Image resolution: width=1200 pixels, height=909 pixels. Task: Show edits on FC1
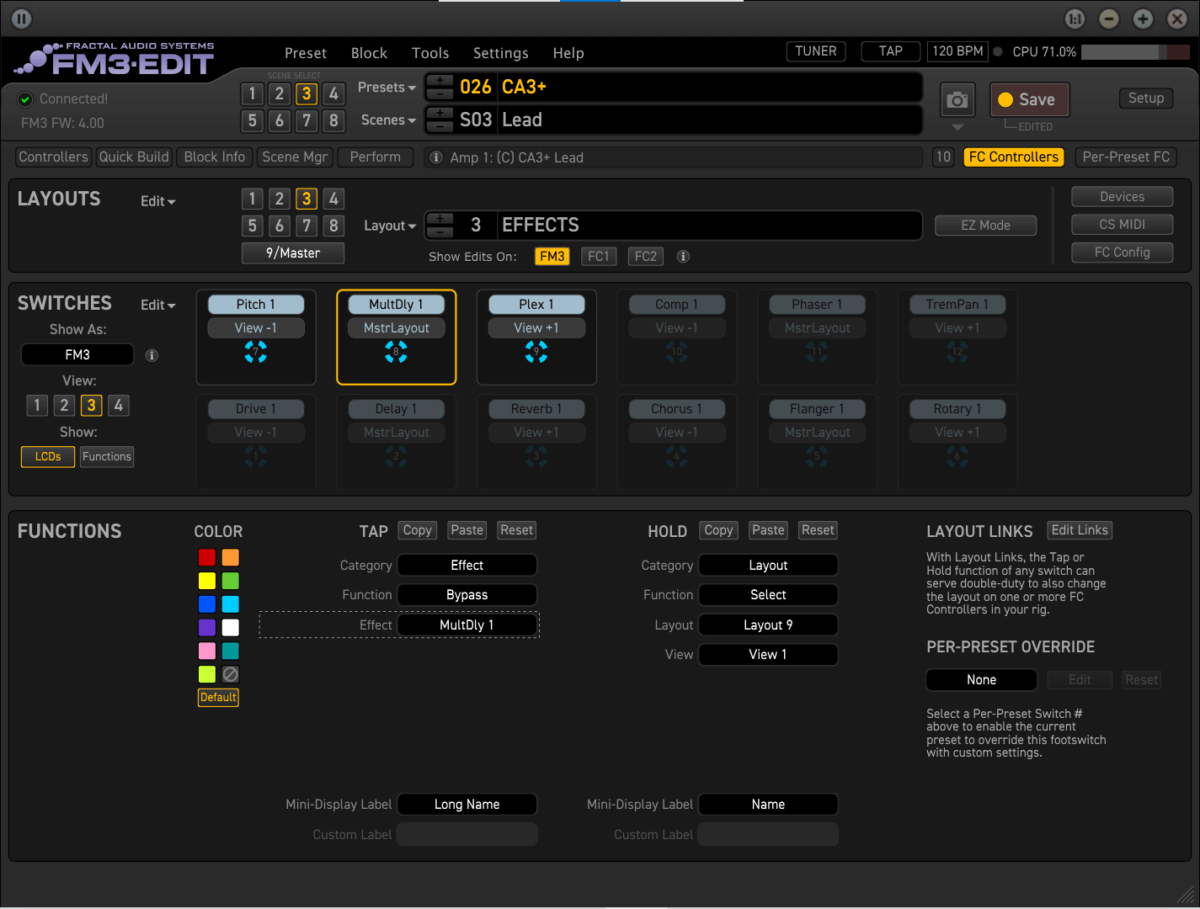click(598, 257)
